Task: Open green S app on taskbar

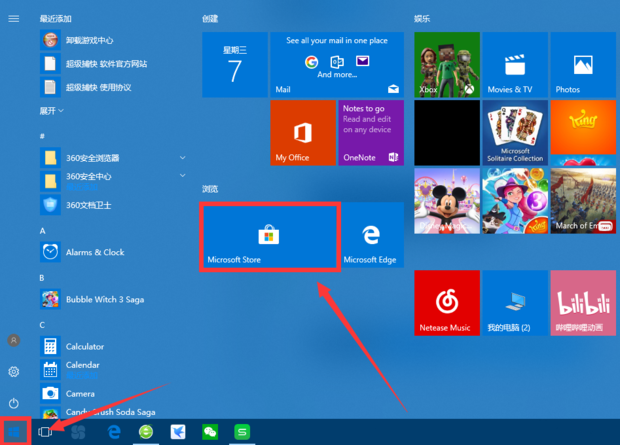Action: 242,432
